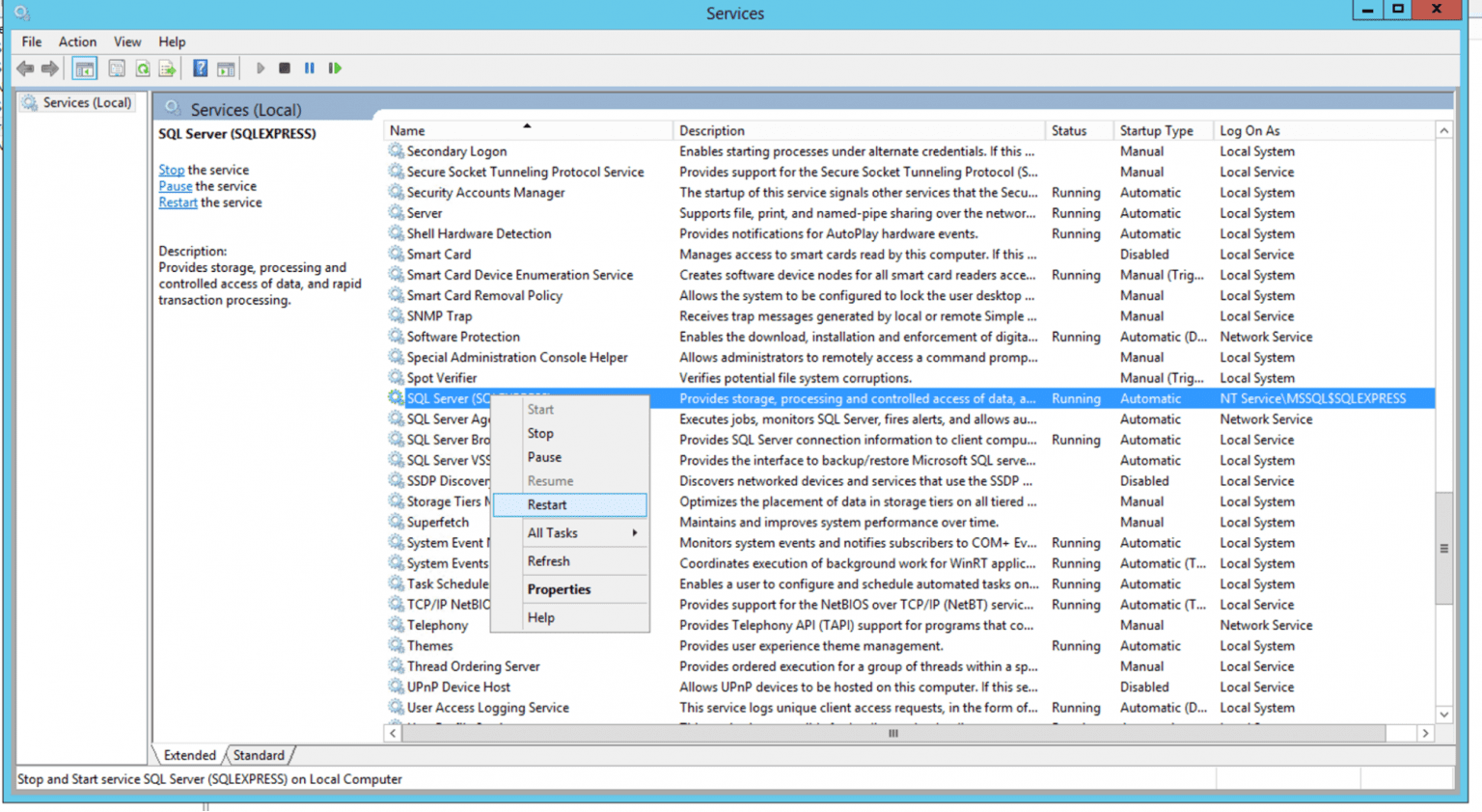Sort services by the Name column header
The height and width of the screenshot is (812, 1482).
407,131
